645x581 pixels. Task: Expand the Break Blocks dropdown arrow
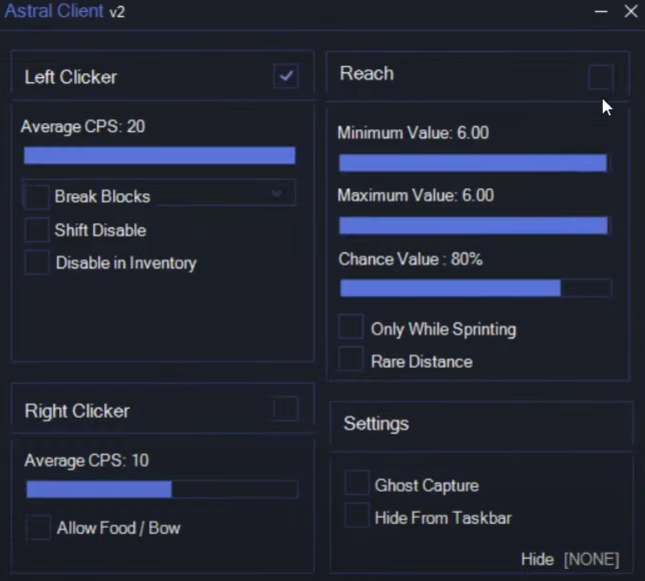[x=277, y=194]
